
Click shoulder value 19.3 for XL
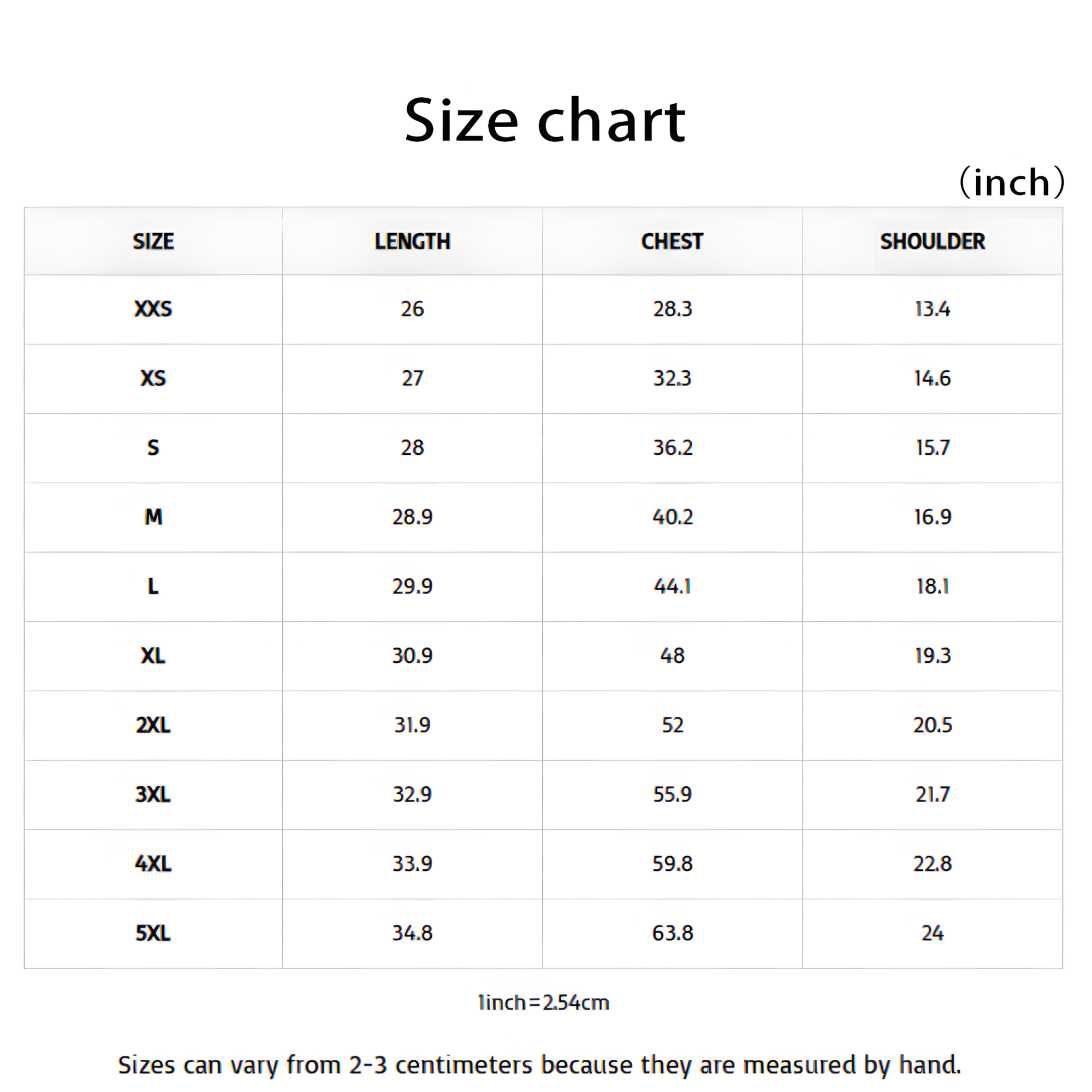click(x=932, y=656)
